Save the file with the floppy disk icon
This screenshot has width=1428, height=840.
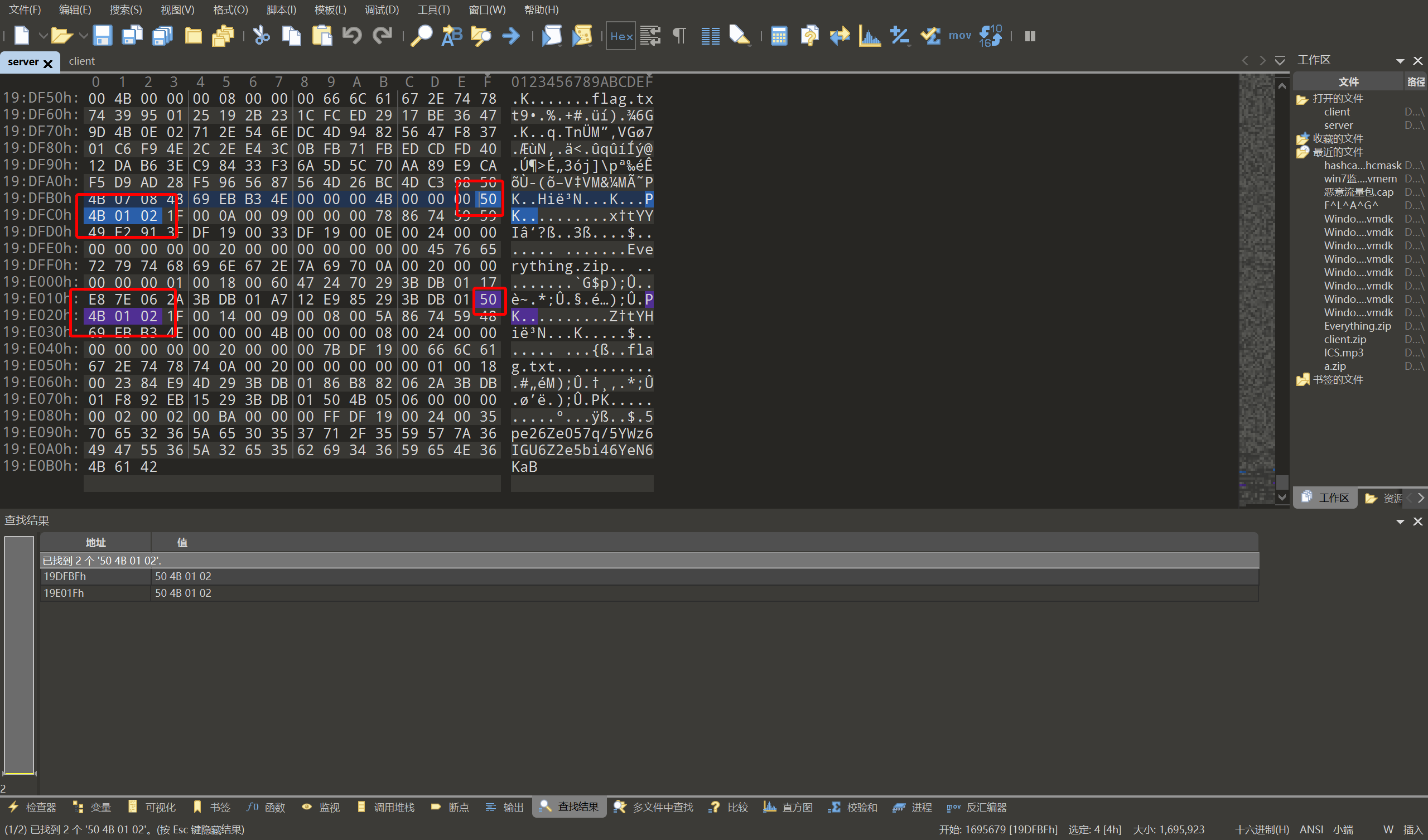pos(102,36)
